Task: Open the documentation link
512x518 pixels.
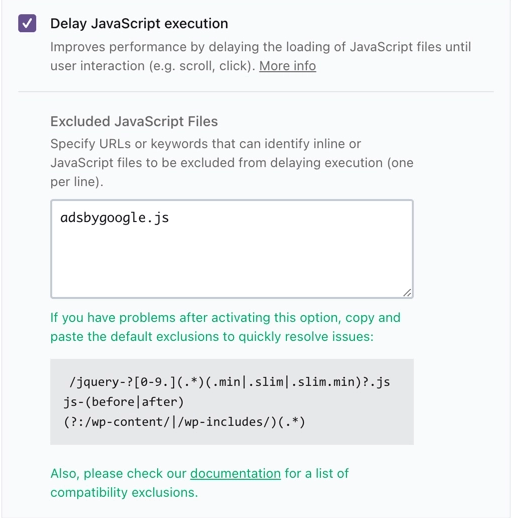Action: click(235, 473)
